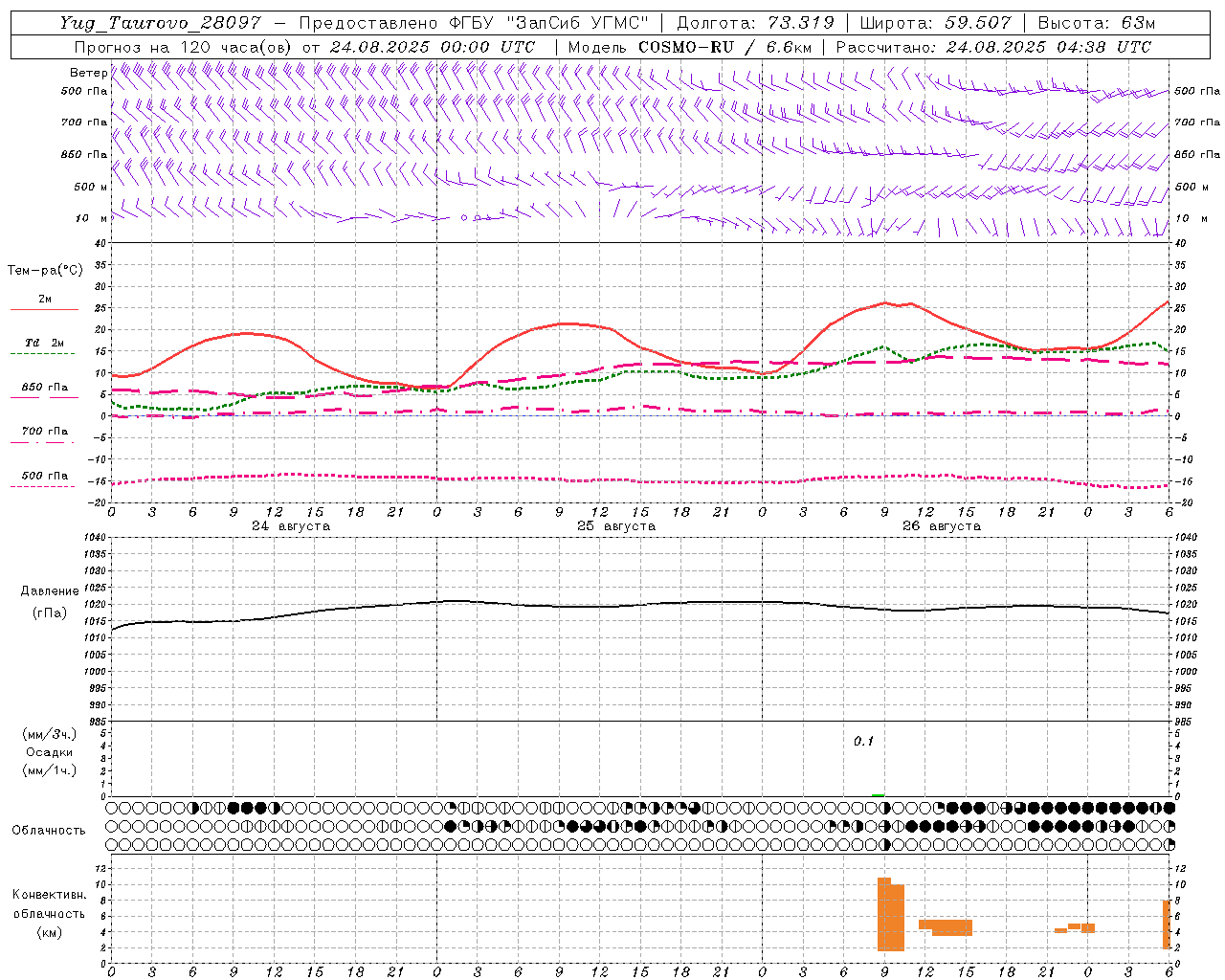Click the Ветер panel label
This screenshot has width=1225, height=980.
tap(89, 73)
